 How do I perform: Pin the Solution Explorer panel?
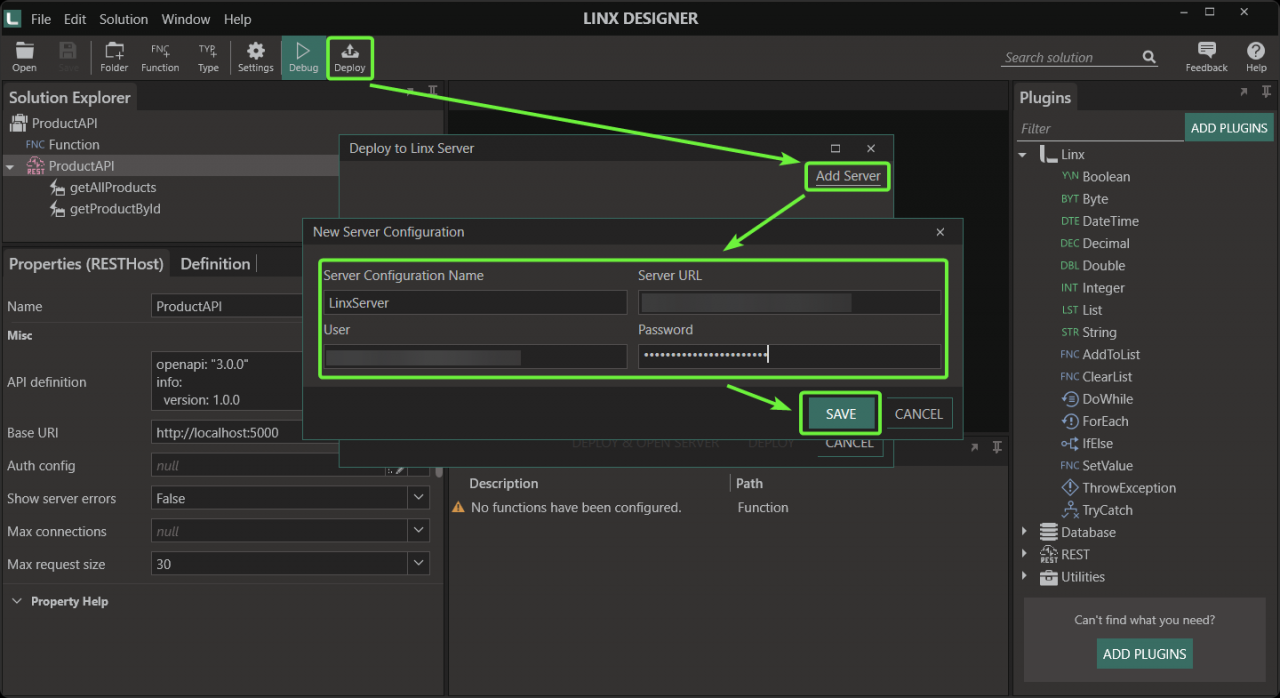433,90
